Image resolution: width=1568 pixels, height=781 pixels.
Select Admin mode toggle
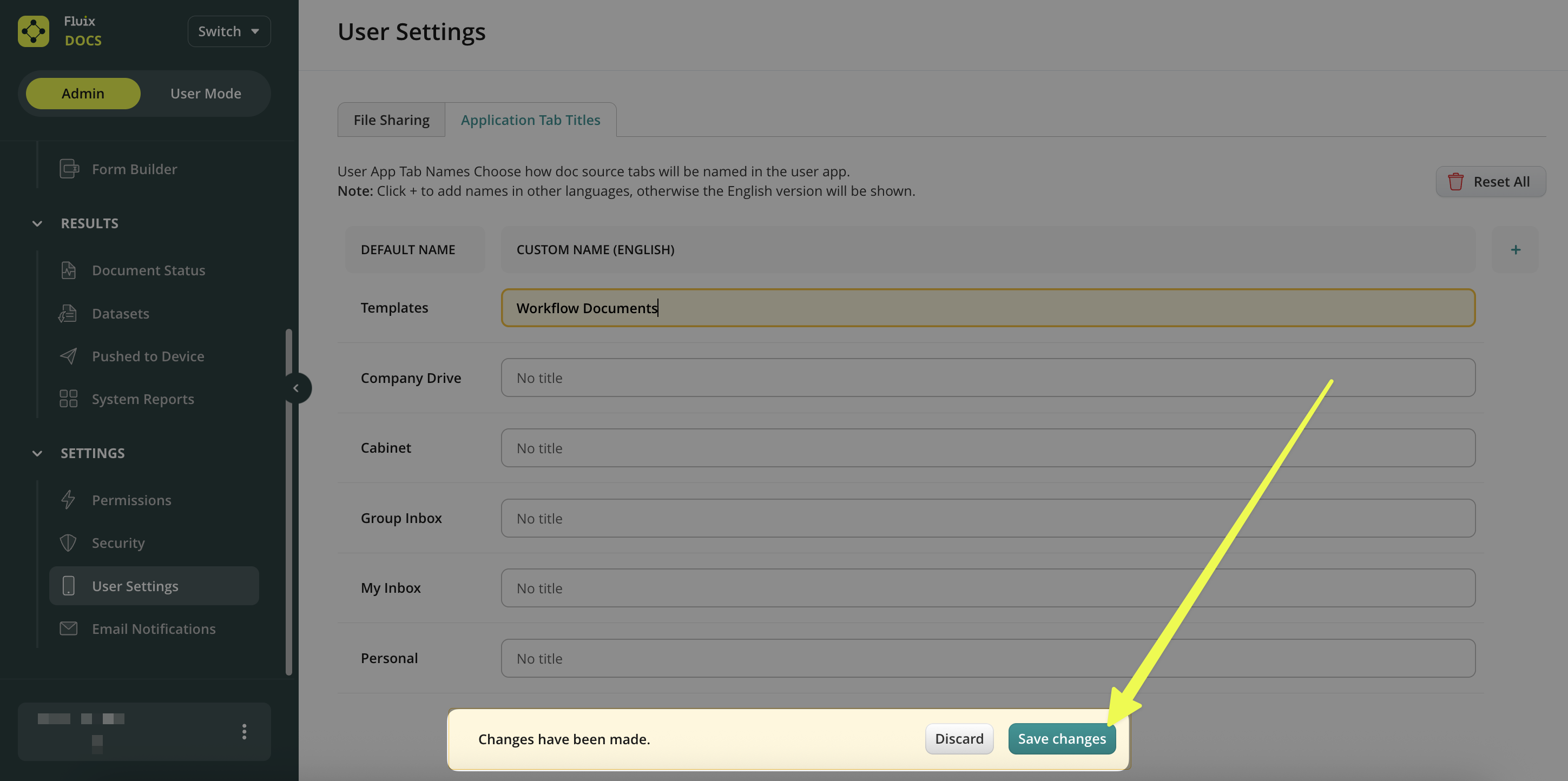(x=83, y=94)
